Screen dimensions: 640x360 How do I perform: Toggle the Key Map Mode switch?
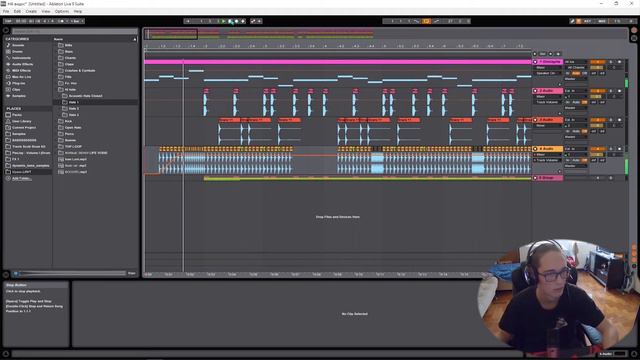point(587,21)
